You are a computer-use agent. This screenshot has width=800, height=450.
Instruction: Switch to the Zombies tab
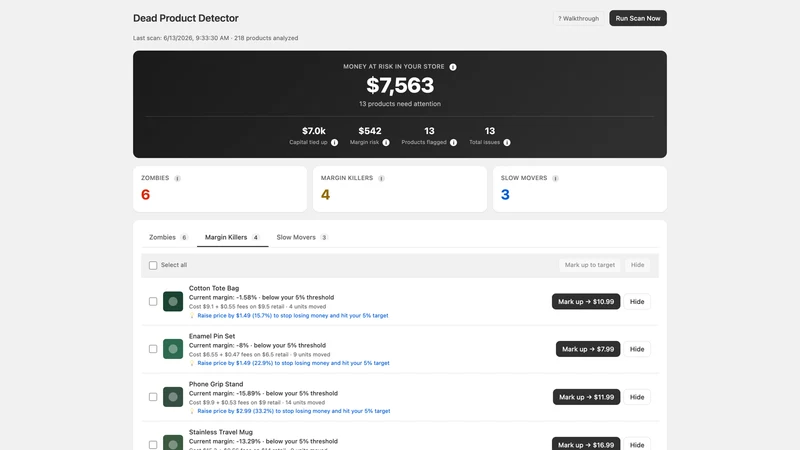click(168, 237)
